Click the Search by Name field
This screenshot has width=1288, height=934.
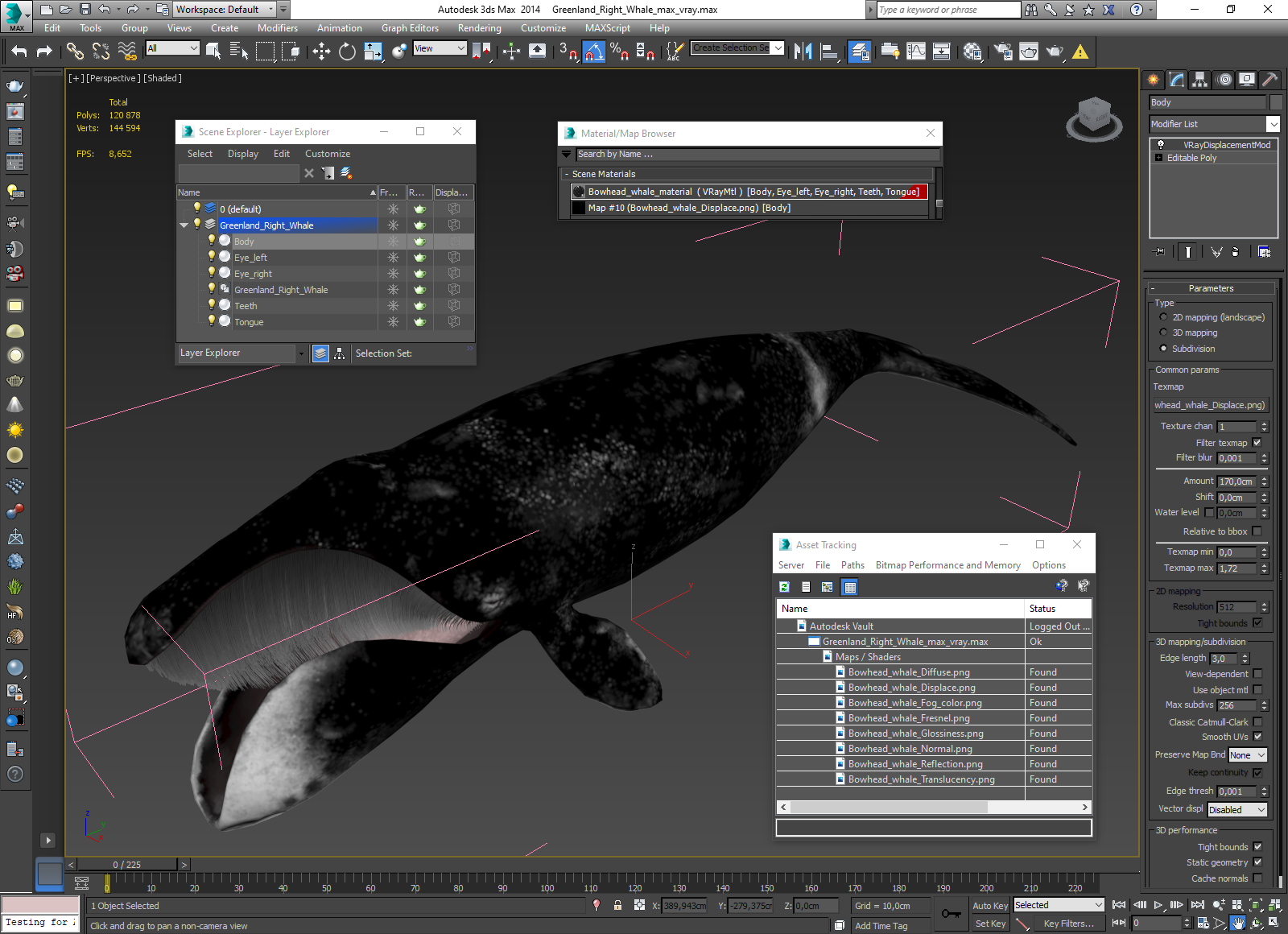tap(758, 154)
